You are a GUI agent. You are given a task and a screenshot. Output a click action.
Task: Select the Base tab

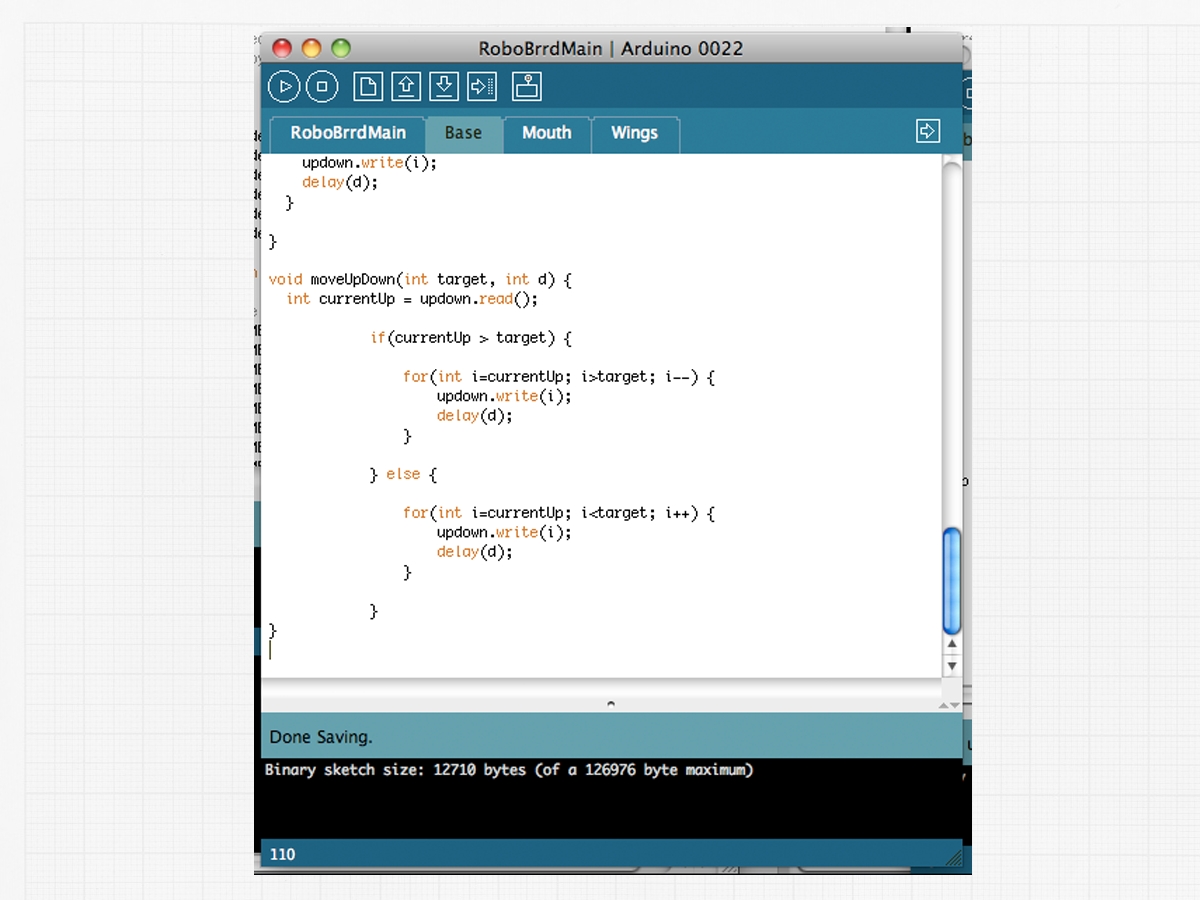[463, 133]
